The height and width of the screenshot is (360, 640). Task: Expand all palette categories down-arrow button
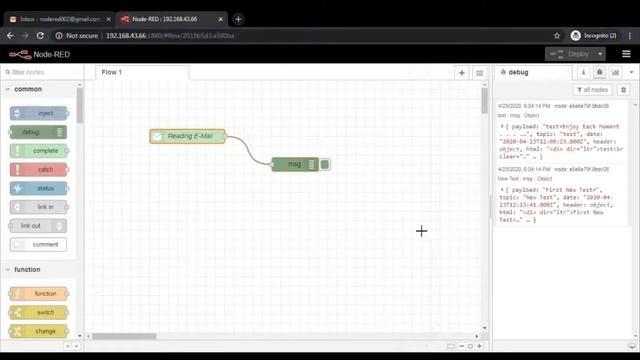coord(76,346)
